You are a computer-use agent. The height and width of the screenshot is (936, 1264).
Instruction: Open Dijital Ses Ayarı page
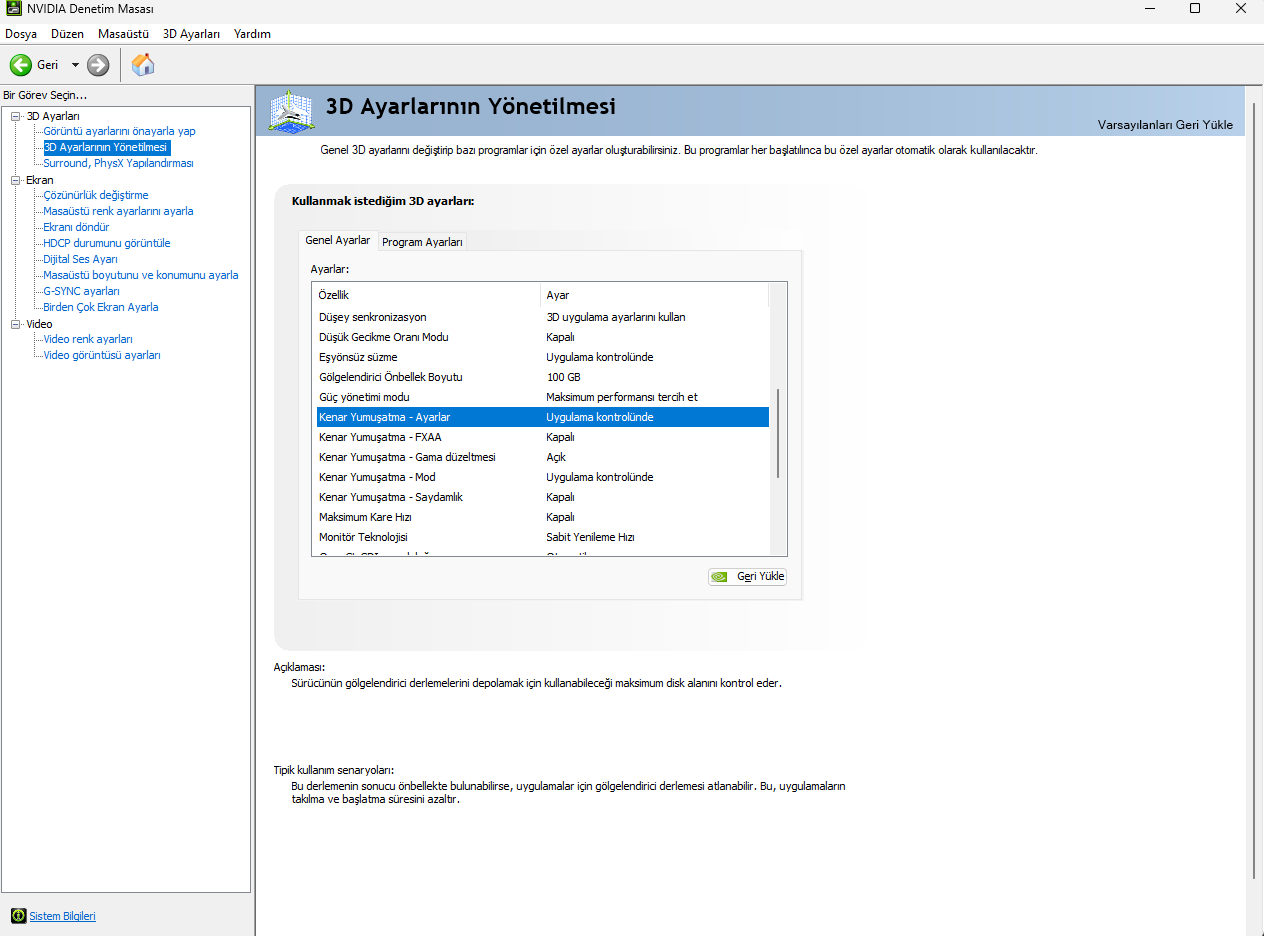(80, 259)
